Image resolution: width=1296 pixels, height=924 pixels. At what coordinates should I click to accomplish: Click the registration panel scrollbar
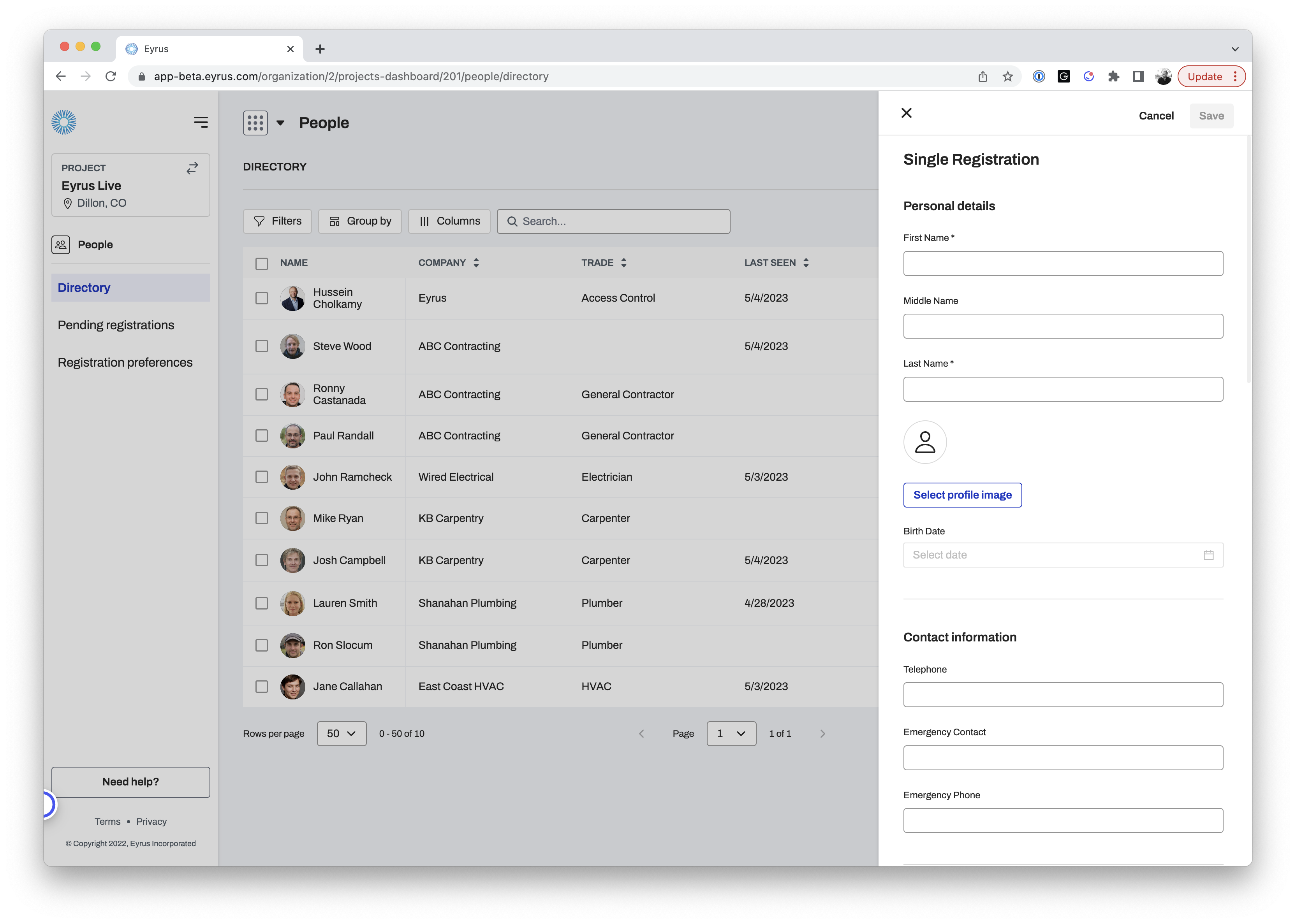(1248, 259)
